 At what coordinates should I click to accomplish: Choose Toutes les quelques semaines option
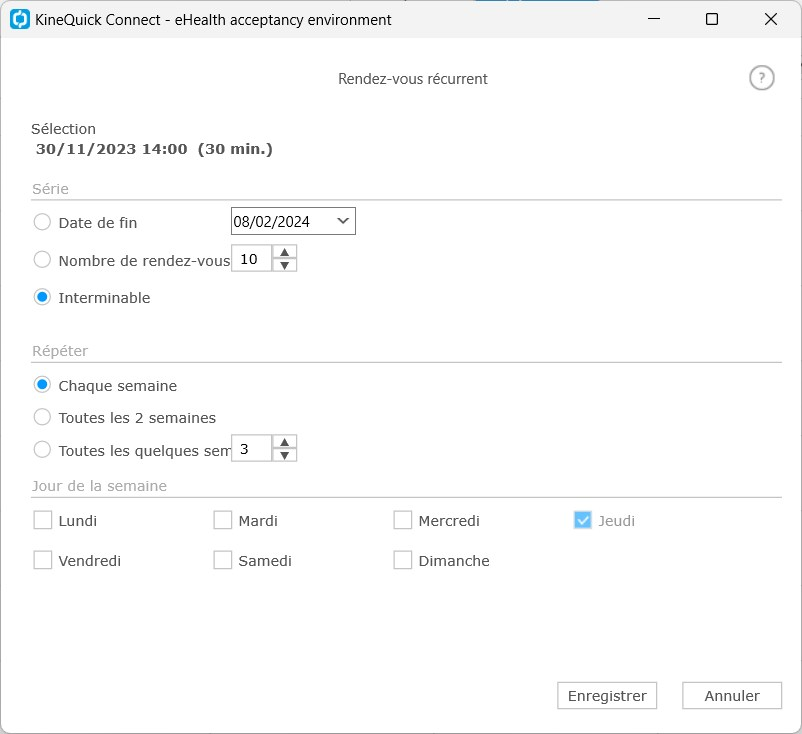[x=42, y=450]
